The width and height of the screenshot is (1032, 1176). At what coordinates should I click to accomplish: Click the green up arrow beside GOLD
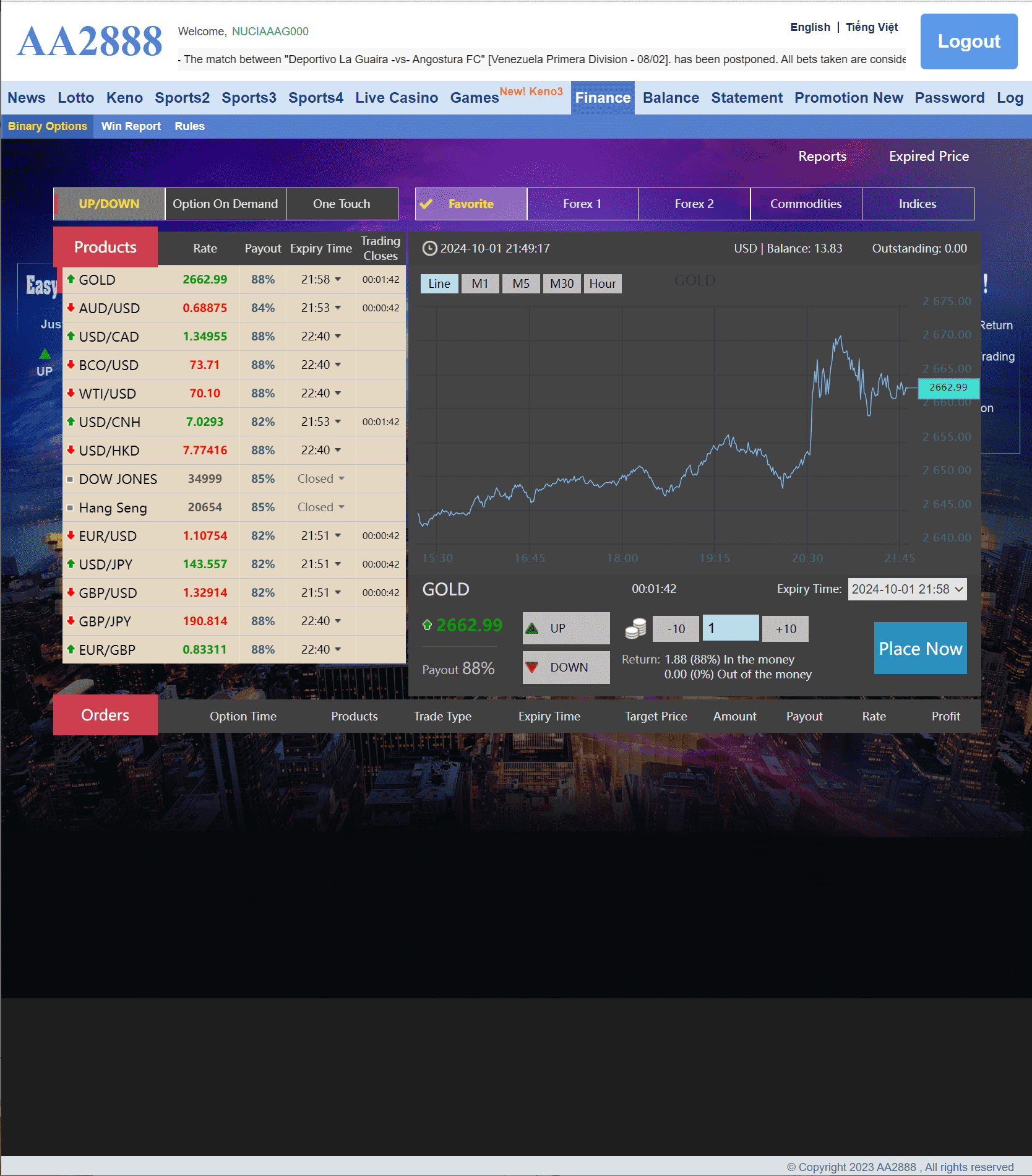[x=71, y=279]
